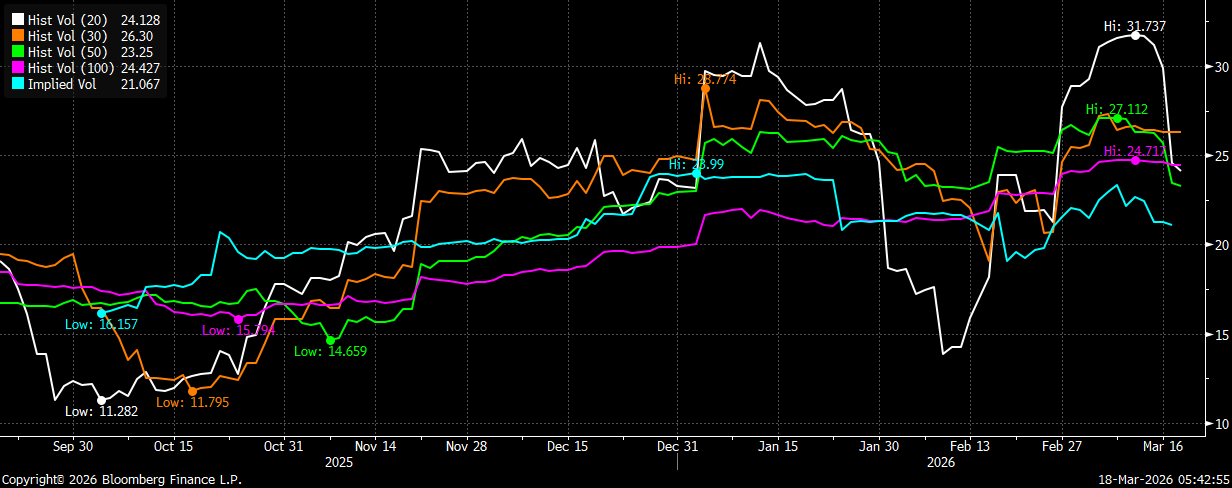
Task: Click the Dec 31 date axis label
Action: 678,447
